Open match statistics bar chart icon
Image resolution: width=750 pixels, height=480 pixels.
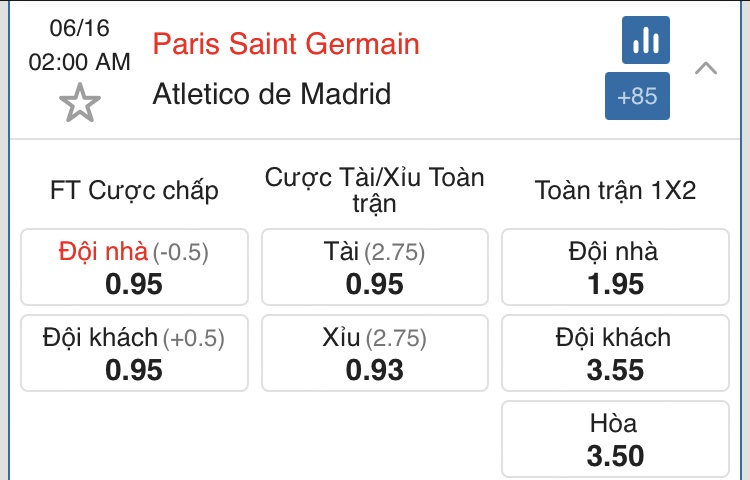pos(646,40)
